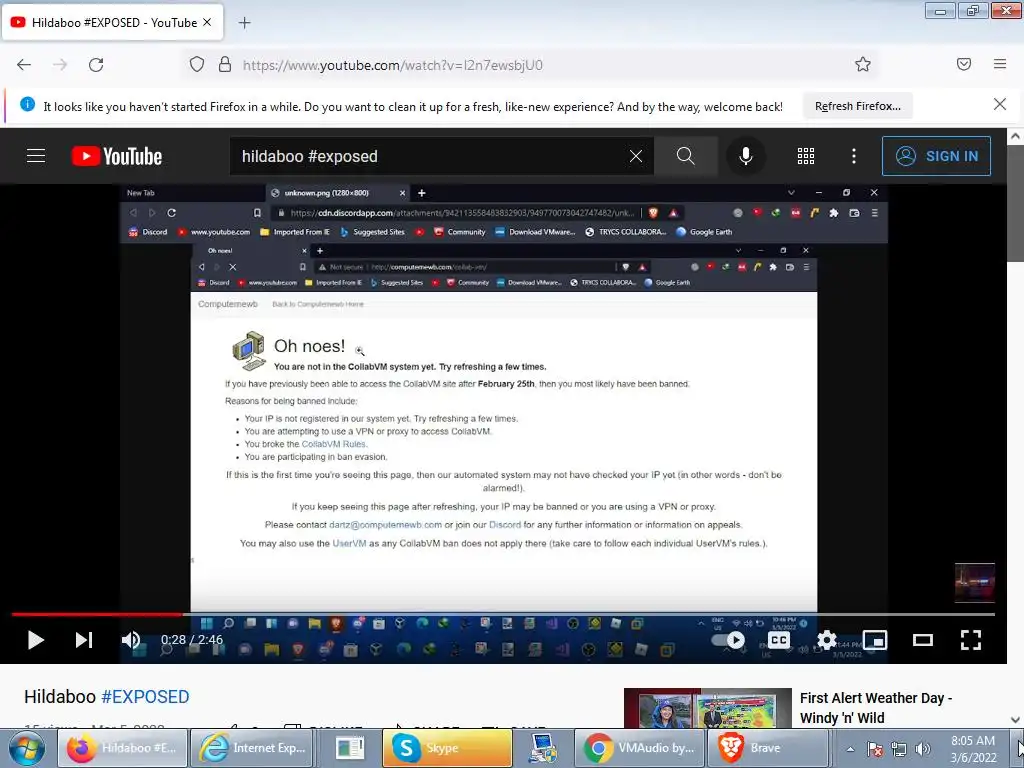Image resolution: width=1024 pixels, height=768 pixels.
Task: Toggle the autoplay switch
Action: [728, 640]
